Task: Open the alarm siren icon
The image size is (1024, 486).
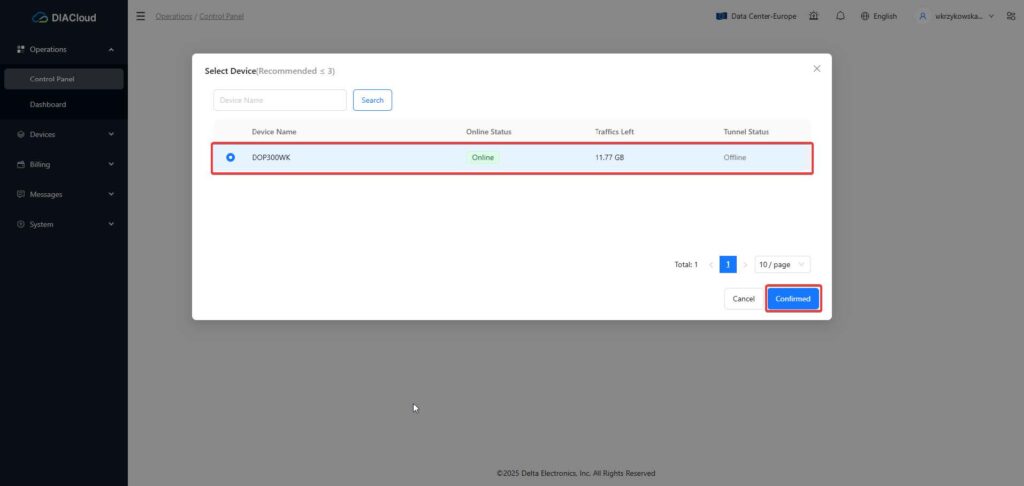Action: (x=814, y=16)
